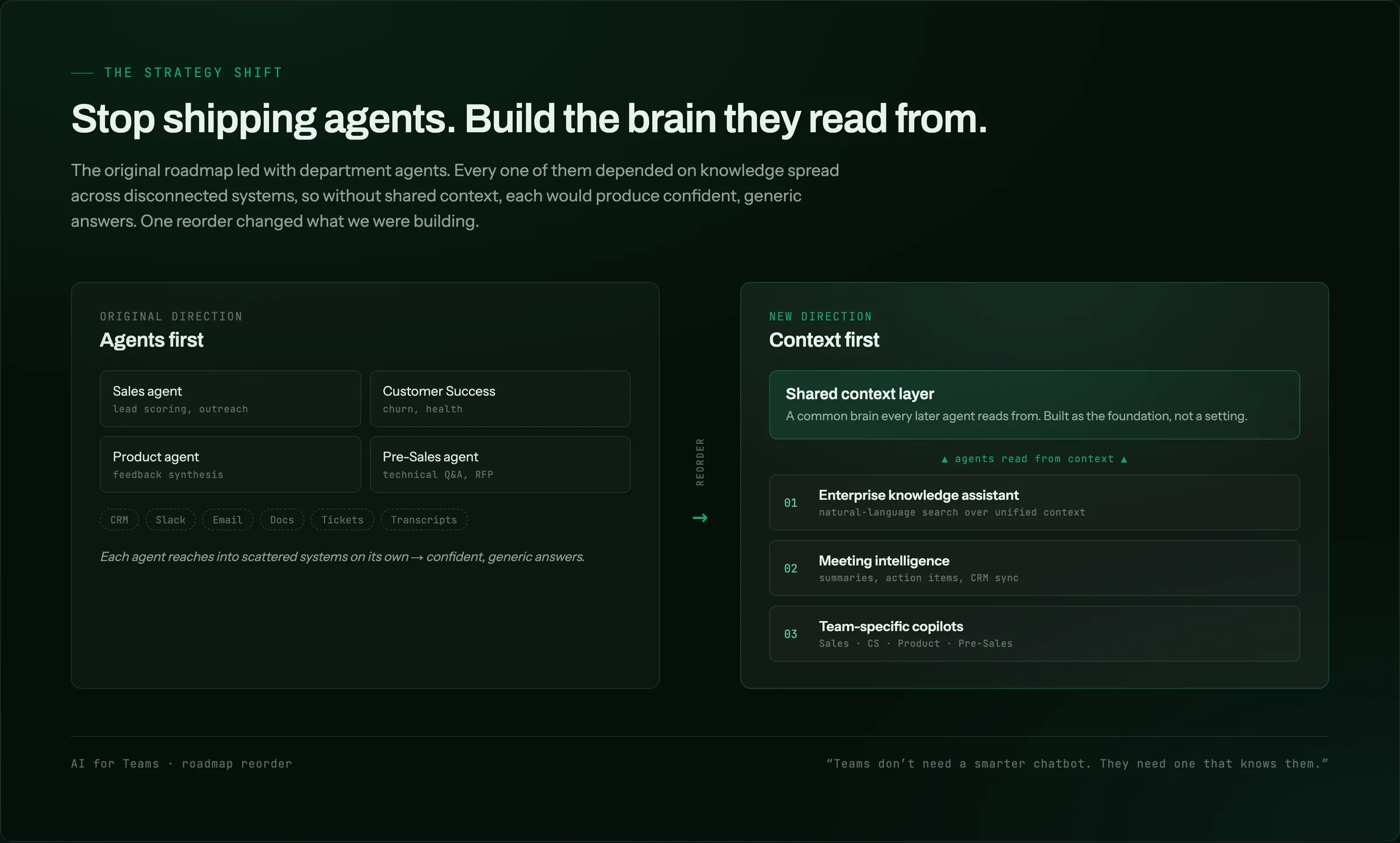Open Meeting intelligence item 02
Image resolution: width=1400 pixels, height=843 pixels.
[1034, 568]
